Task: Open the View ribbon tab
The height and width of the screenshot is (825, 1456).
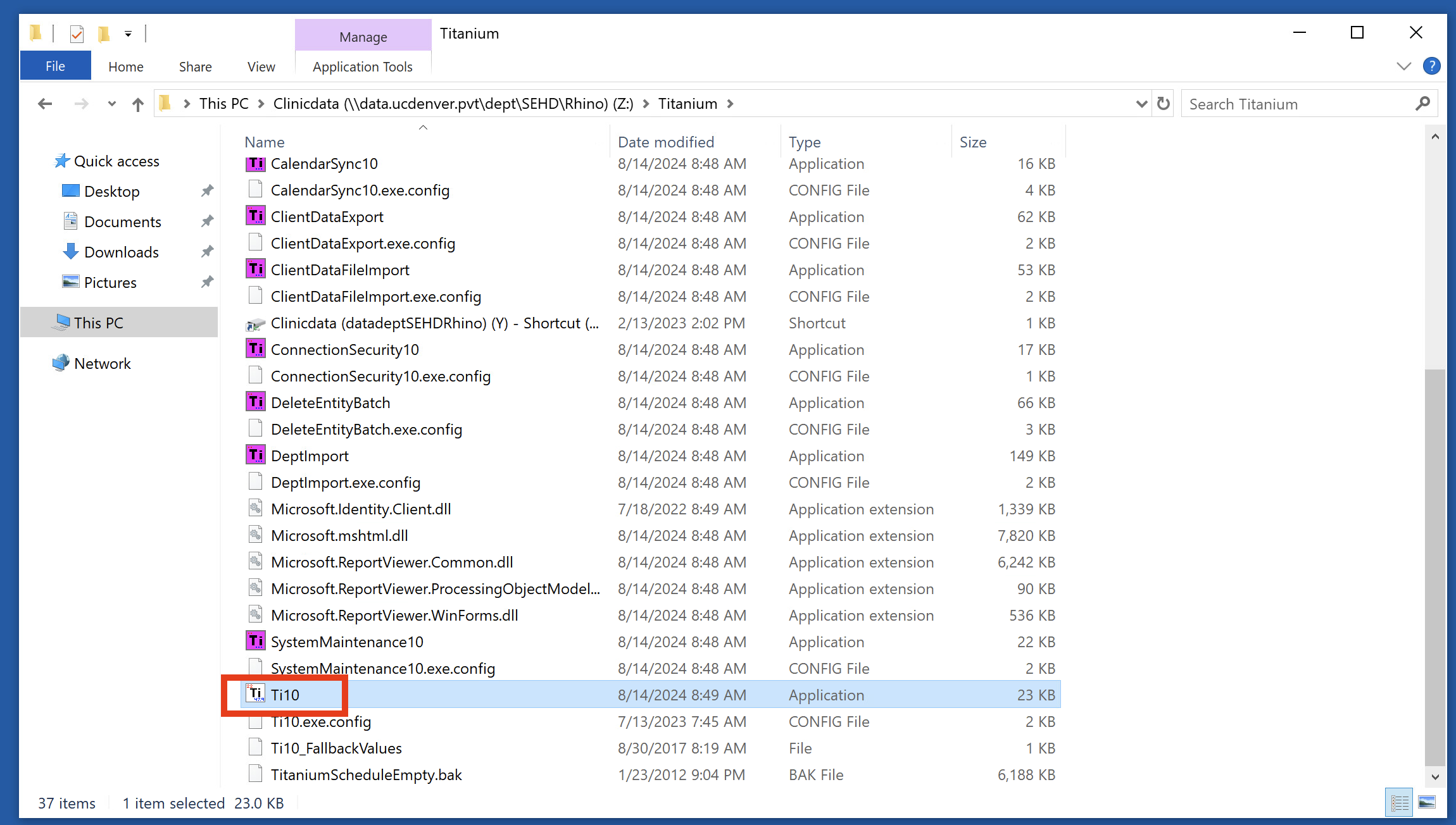Action: click(261, 66)
